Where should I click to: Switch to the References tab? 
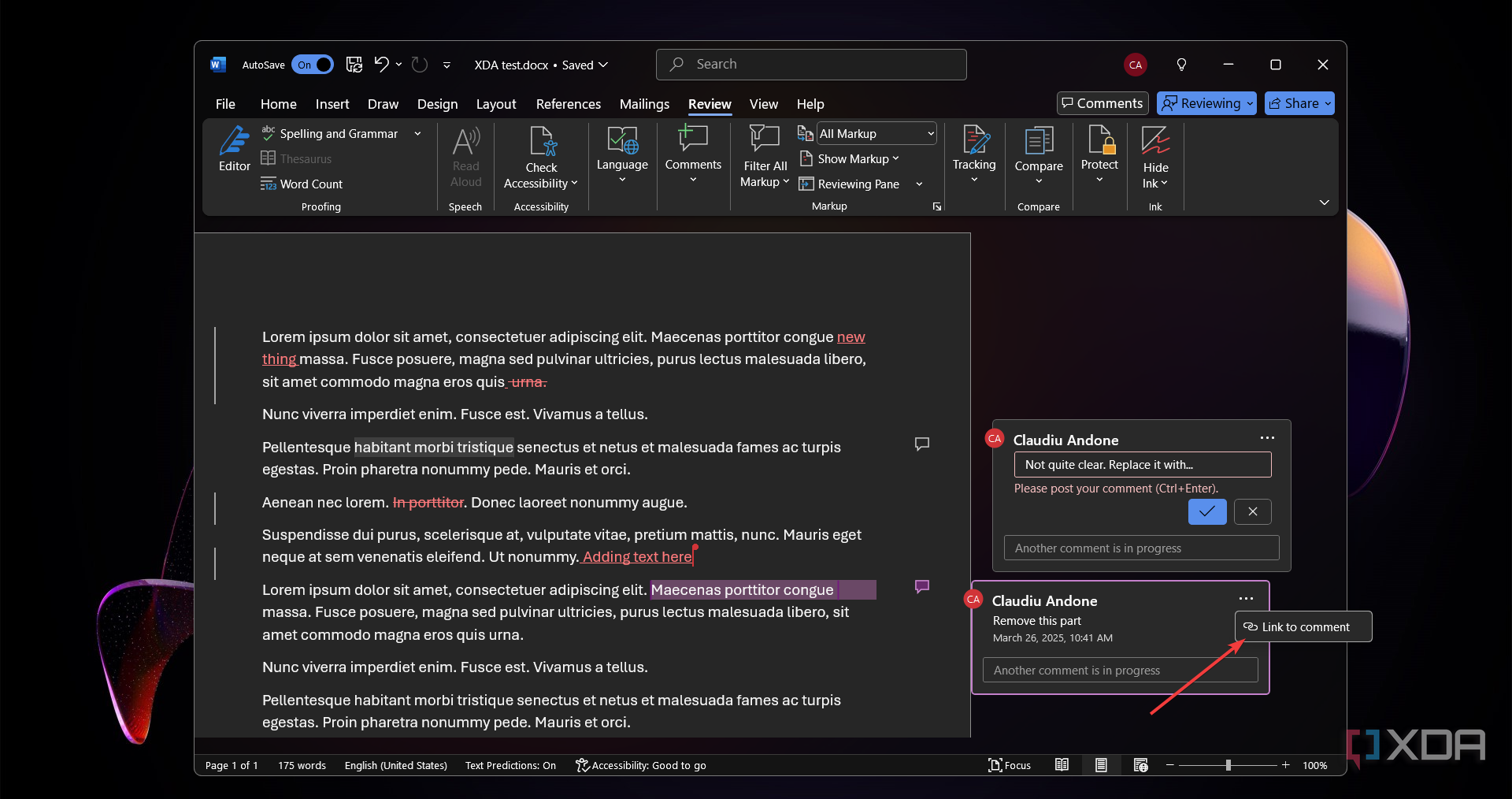click(569, 104)
